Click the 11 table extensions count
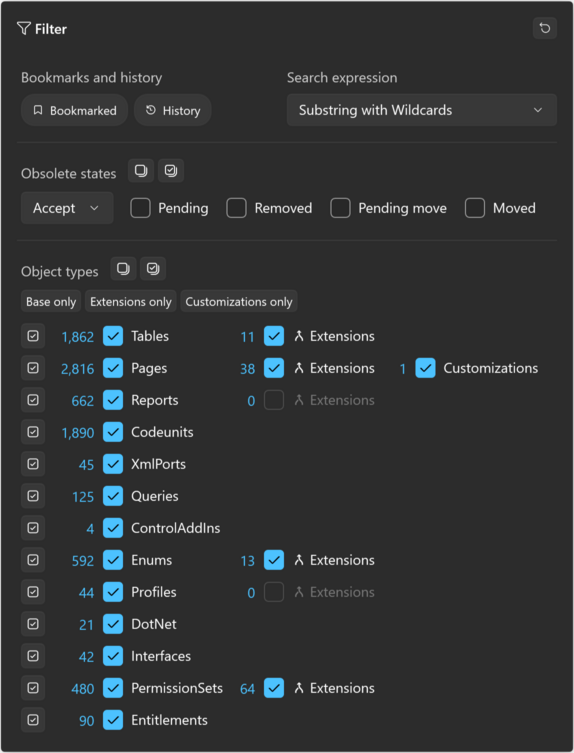Screen dimensions: 574x753 tap(247, 337)
